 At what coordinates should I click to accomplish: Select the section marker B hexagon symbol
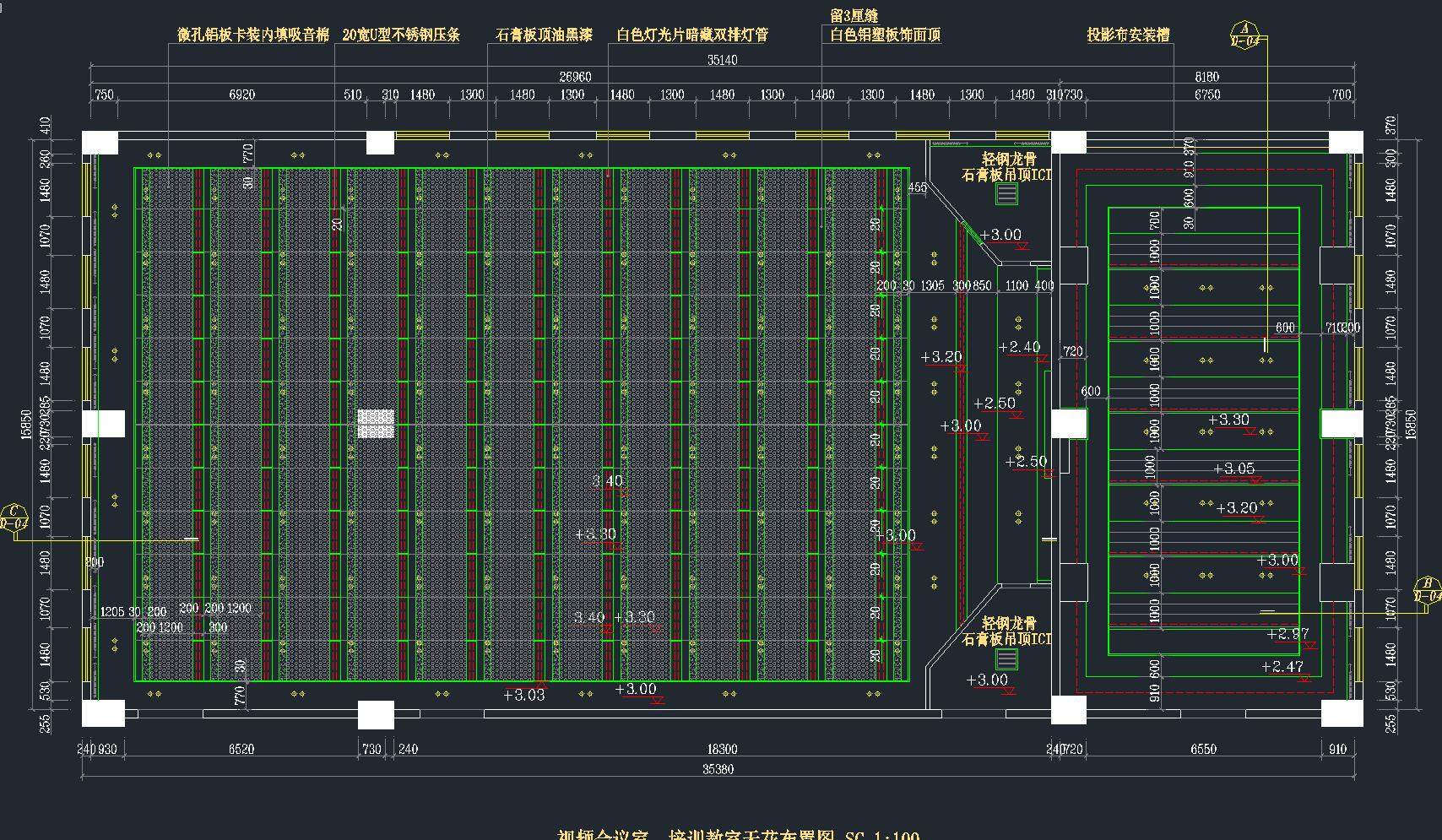point(1427,590)
